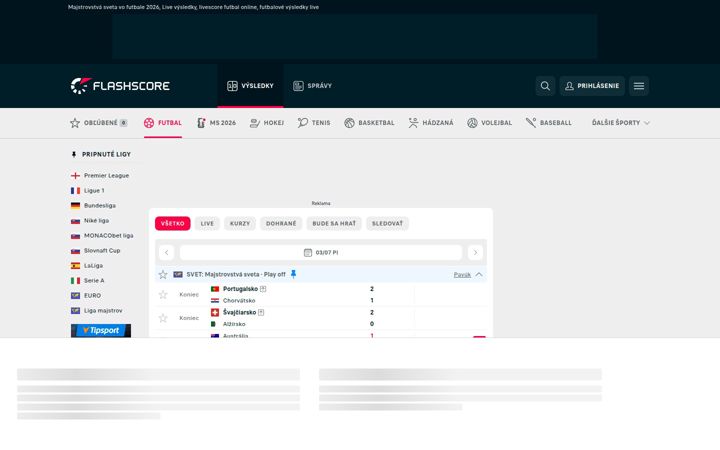The width and height of the screenshot is (720, 450).
Task: Open Slovnaft Cup in pinned leagues
Action: [x=96, y=251]
